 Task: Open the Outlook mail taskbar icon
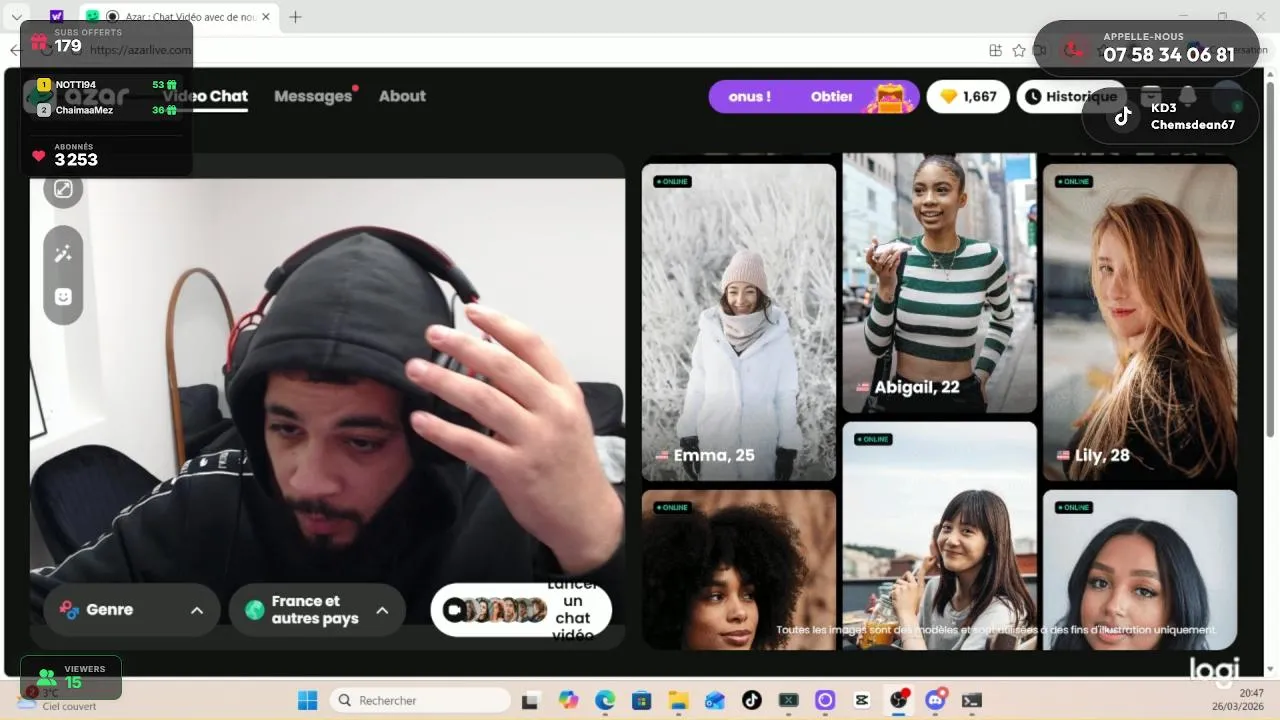[715, 700]
